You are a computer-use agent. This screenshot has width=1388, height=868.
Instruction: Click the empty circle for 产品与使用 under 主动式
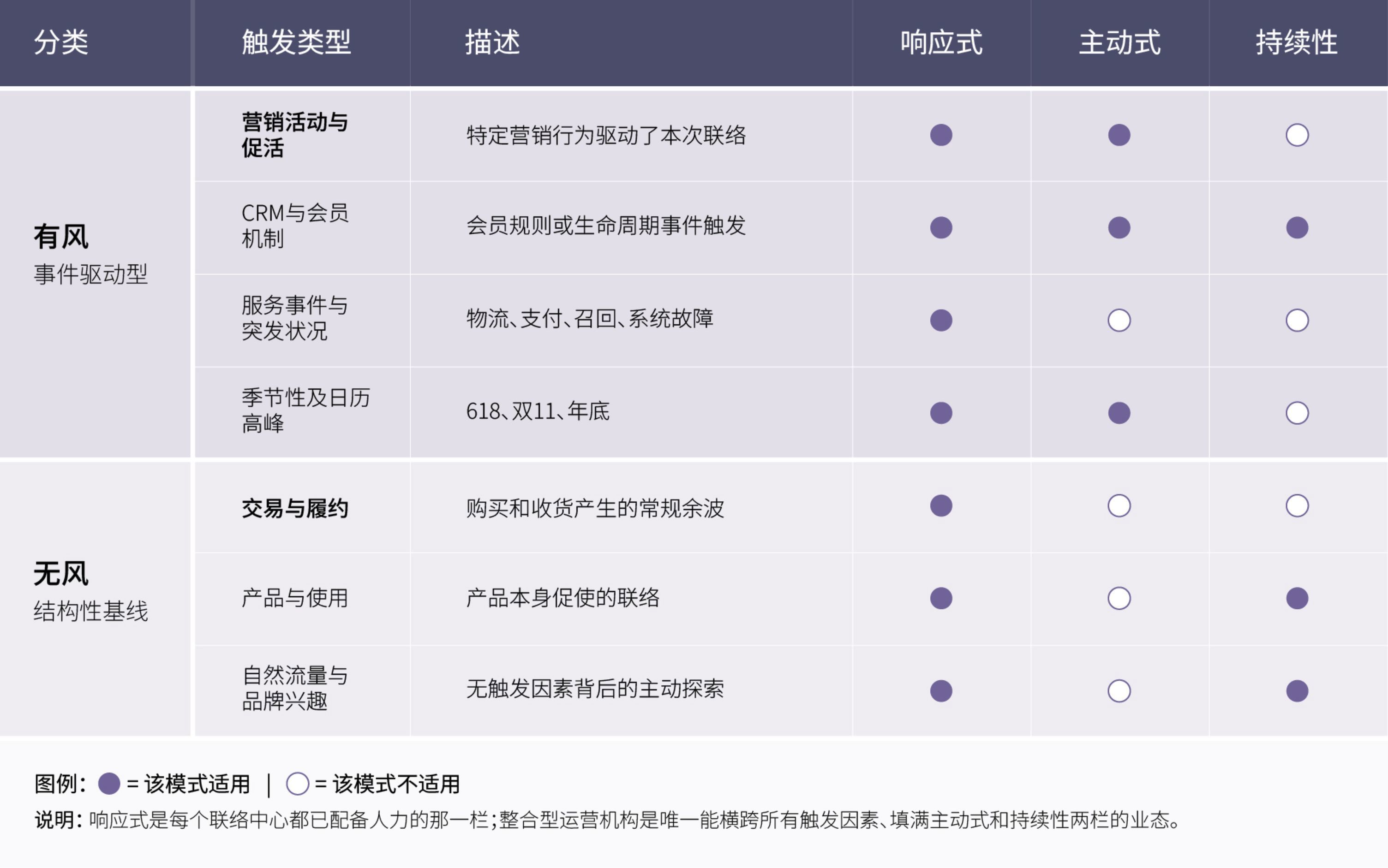[x=1119, y=598]
